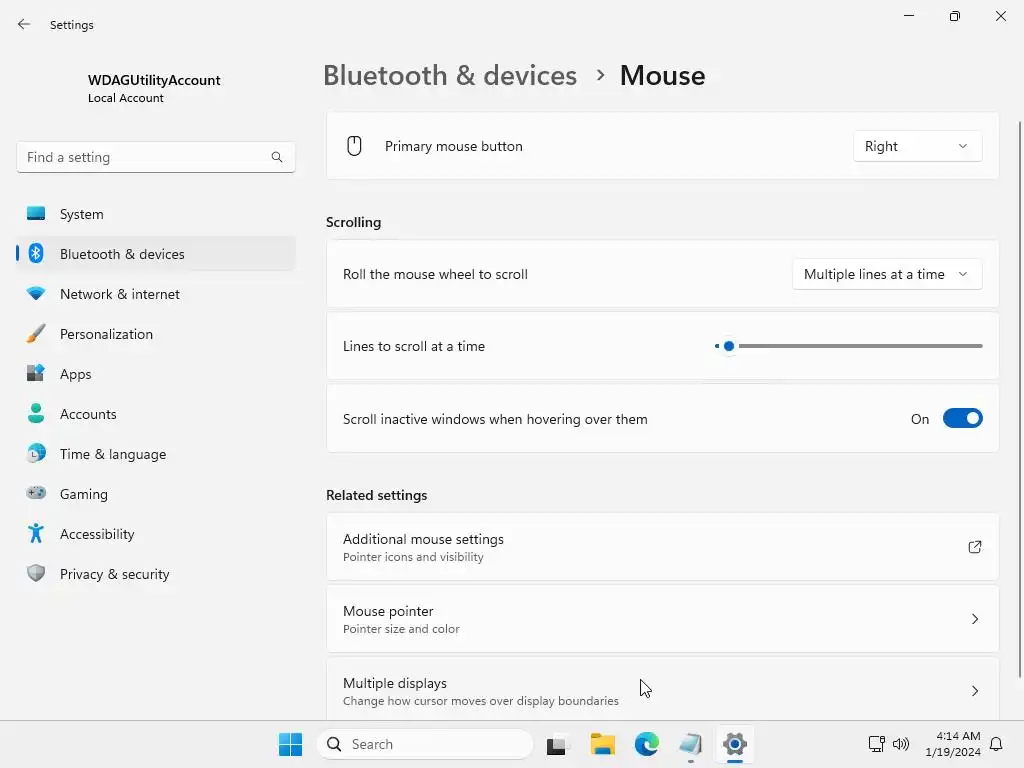Open Additional mouse settings

pos(662,547)
